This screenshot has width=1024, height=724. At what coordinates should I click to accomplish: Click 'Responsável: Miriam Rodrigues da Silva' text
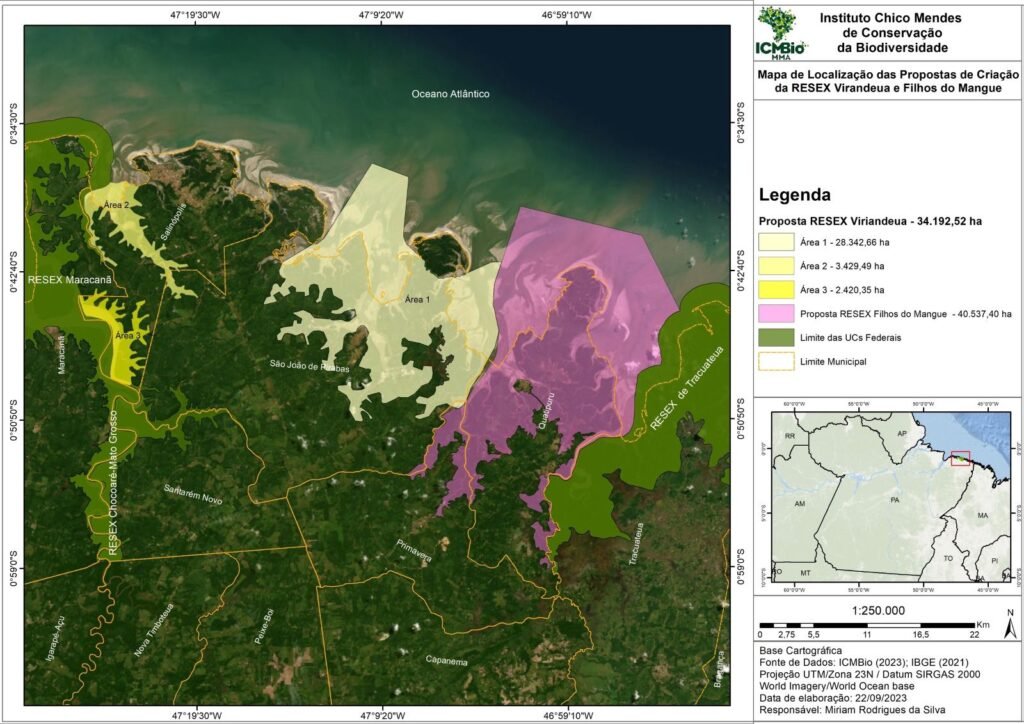point(852,710)
